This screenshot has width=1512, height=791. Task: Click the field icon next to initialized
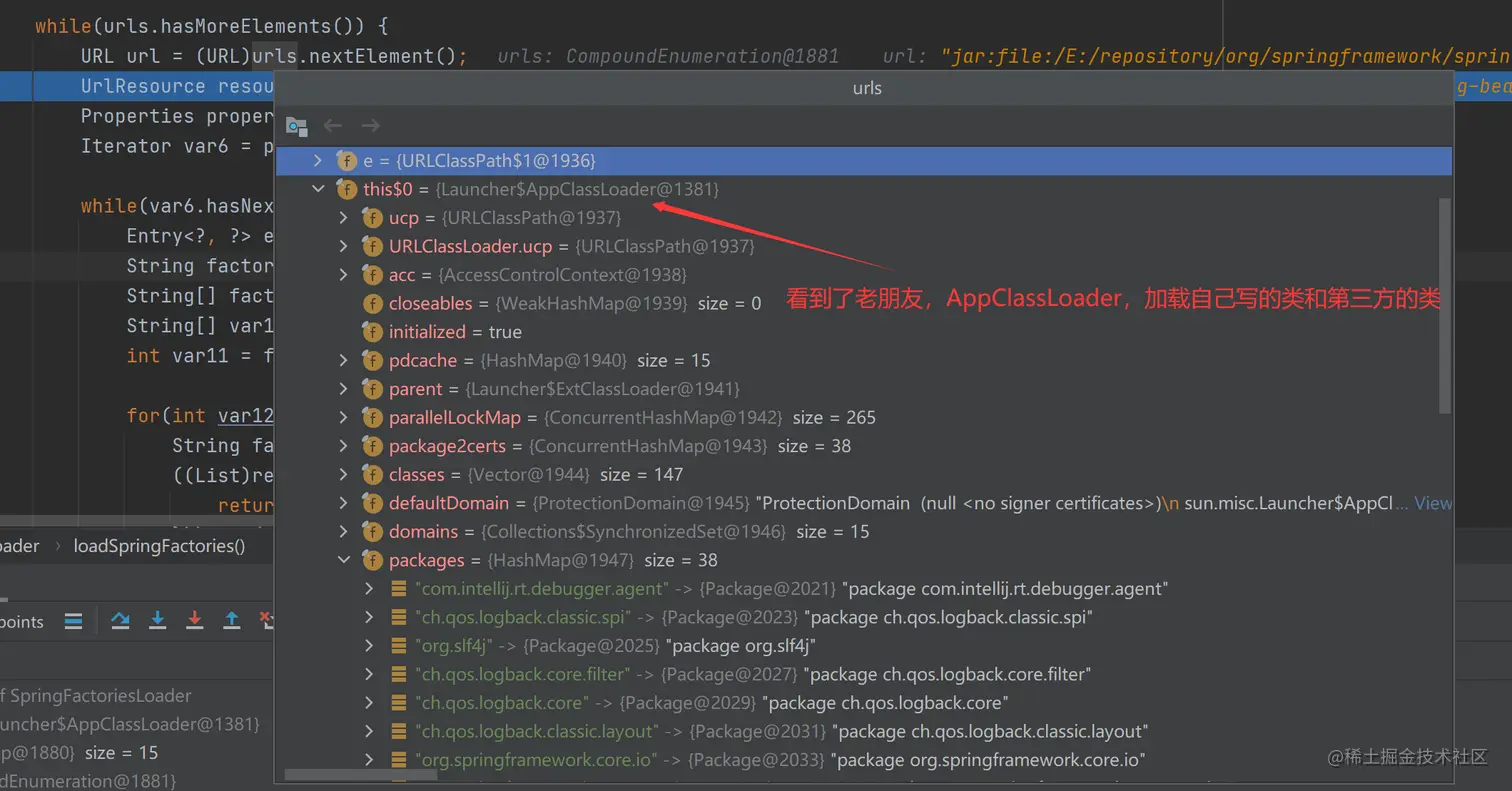(373, 332)
